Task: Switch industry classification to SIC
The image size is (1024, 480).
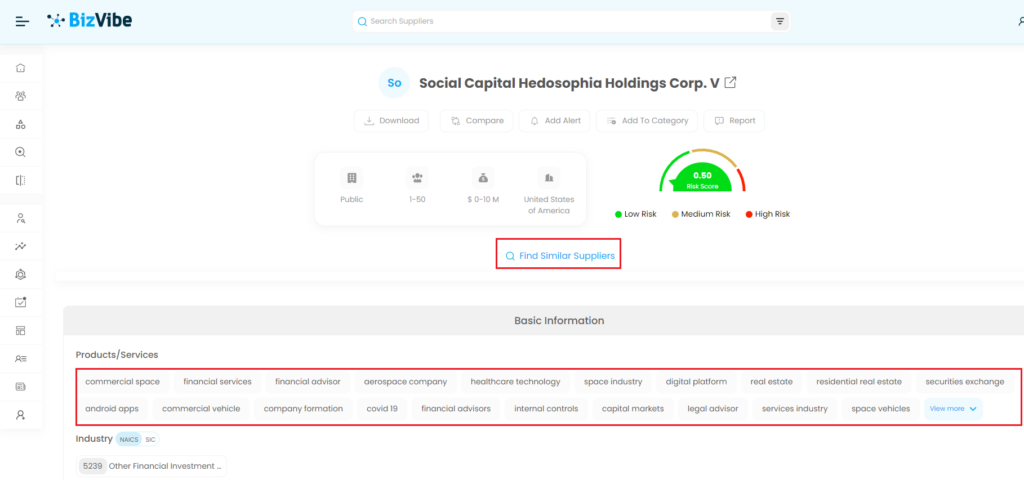Action: (x=150, y=439)
